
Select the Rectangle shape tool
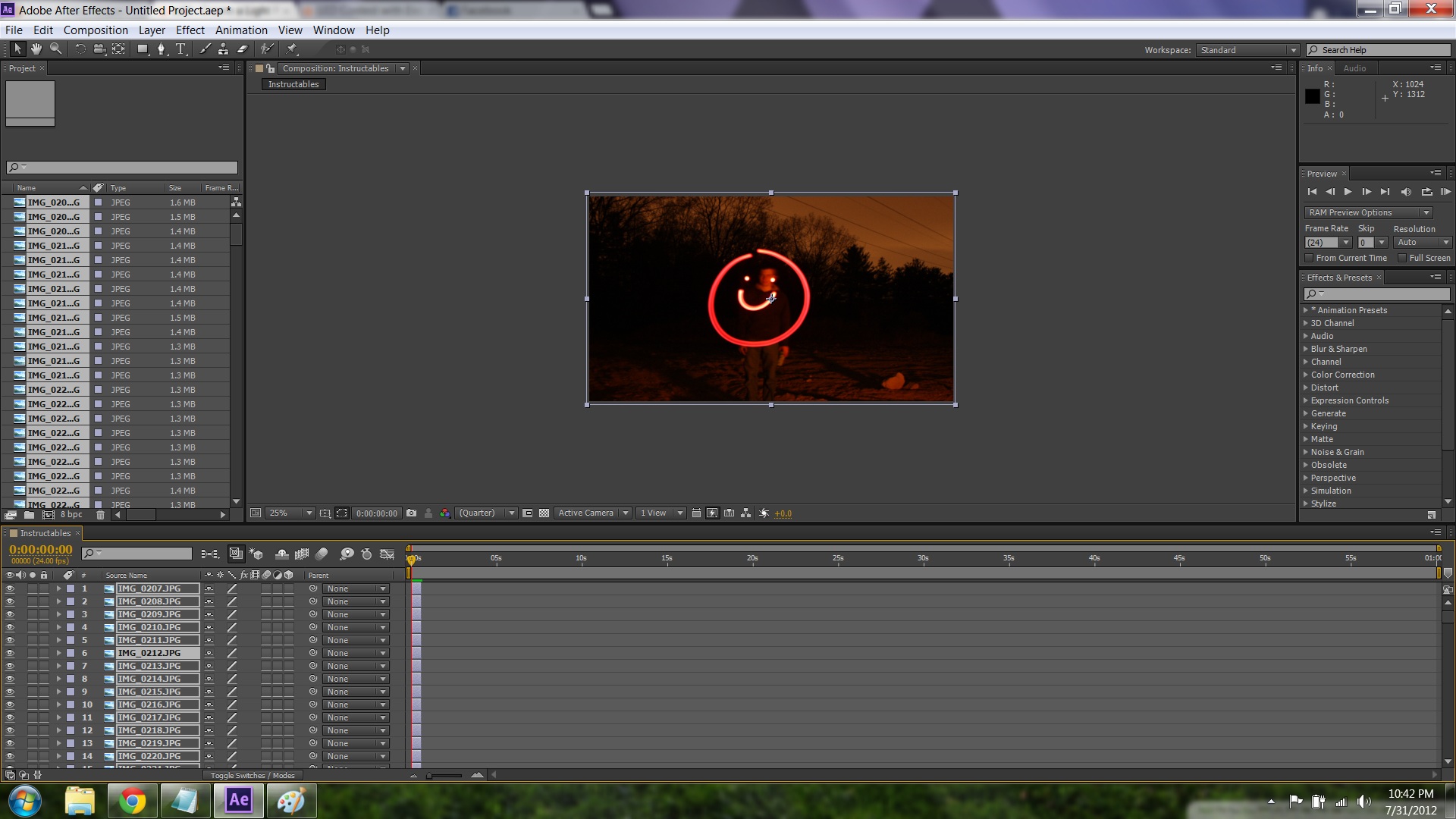click(143, 49)
